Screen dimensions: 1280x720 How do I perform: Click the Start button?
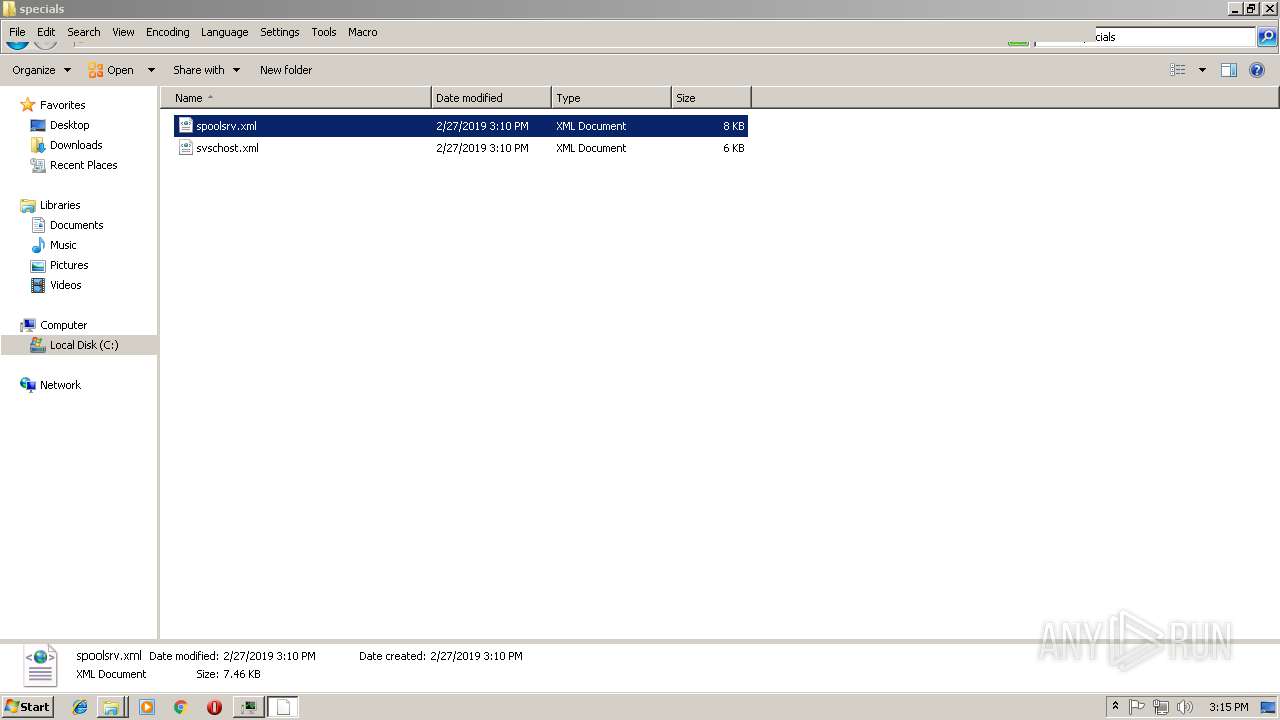pos(27,707)
